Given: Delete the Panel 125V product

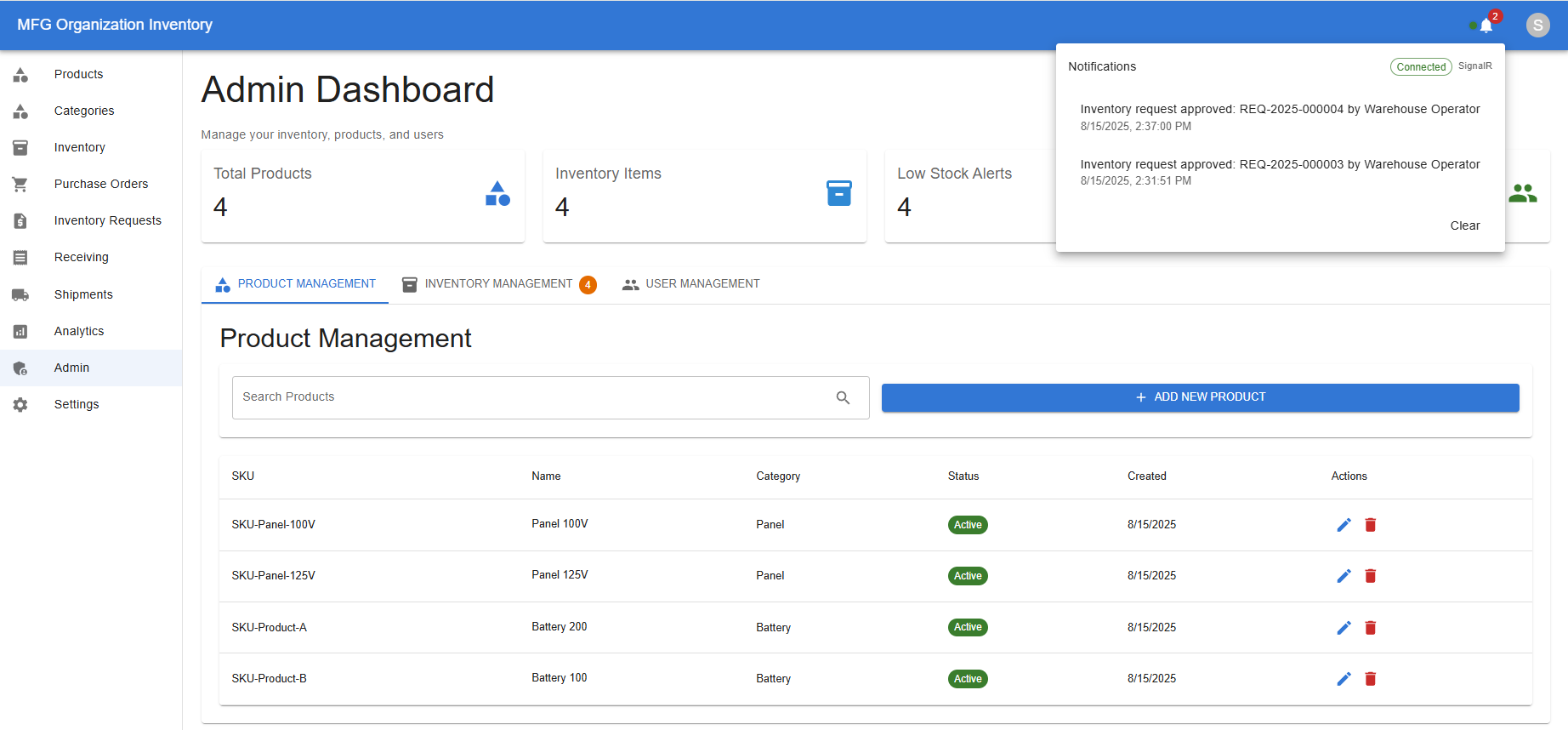Looking at the screenshot, I should tap(1370, 576).
